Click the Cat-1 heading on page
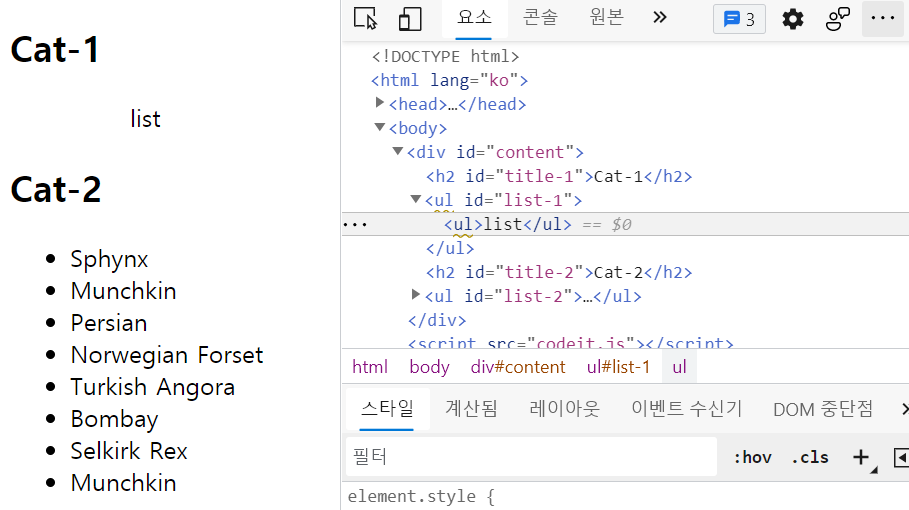 pyautogui.click(x=55, y=50)
